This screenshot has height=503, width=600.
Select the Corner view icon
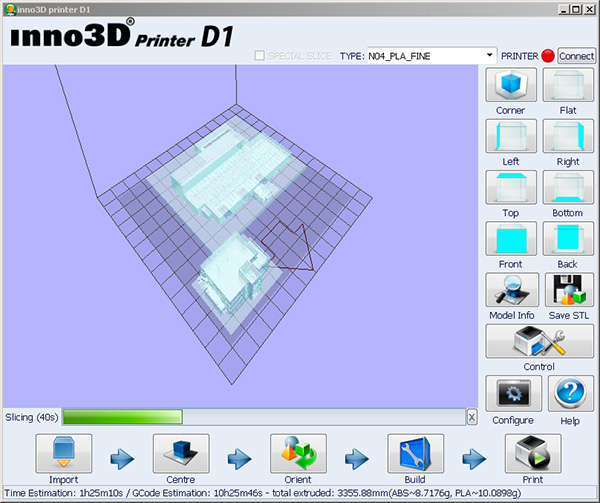[x=511, y=85]
